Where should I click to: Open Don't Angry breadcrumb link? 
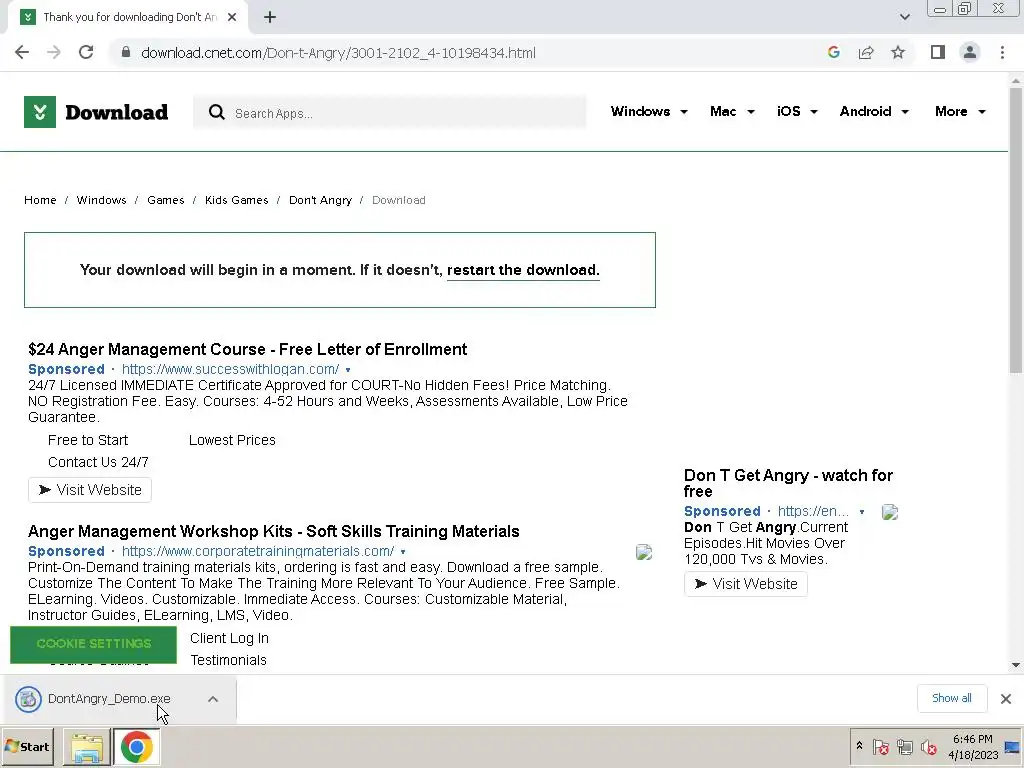pyautogui.click(x=320, y=200)
